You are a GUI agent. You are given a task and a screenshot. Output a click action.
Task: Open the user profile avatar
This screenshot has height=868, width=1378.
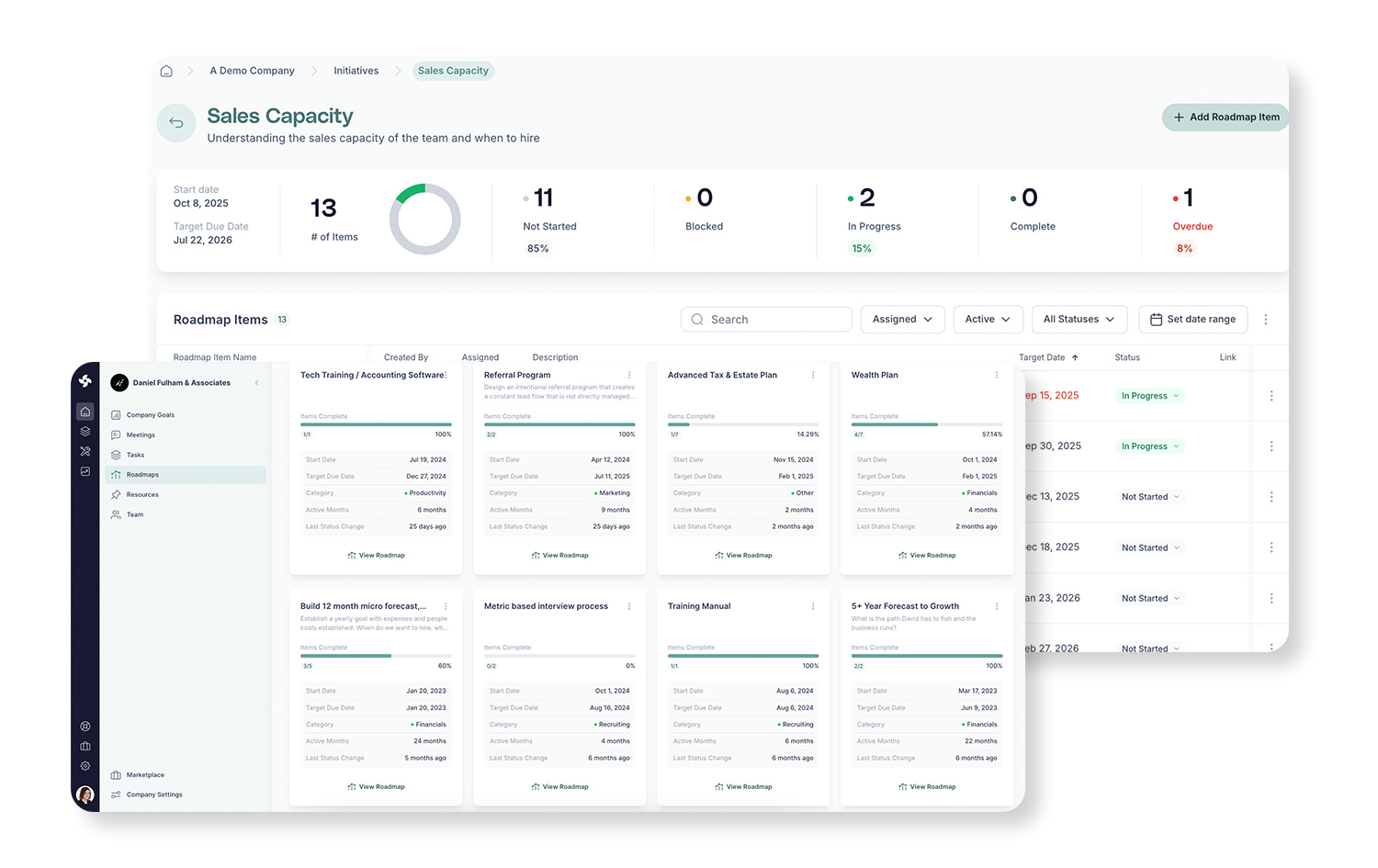coord(85,795)
